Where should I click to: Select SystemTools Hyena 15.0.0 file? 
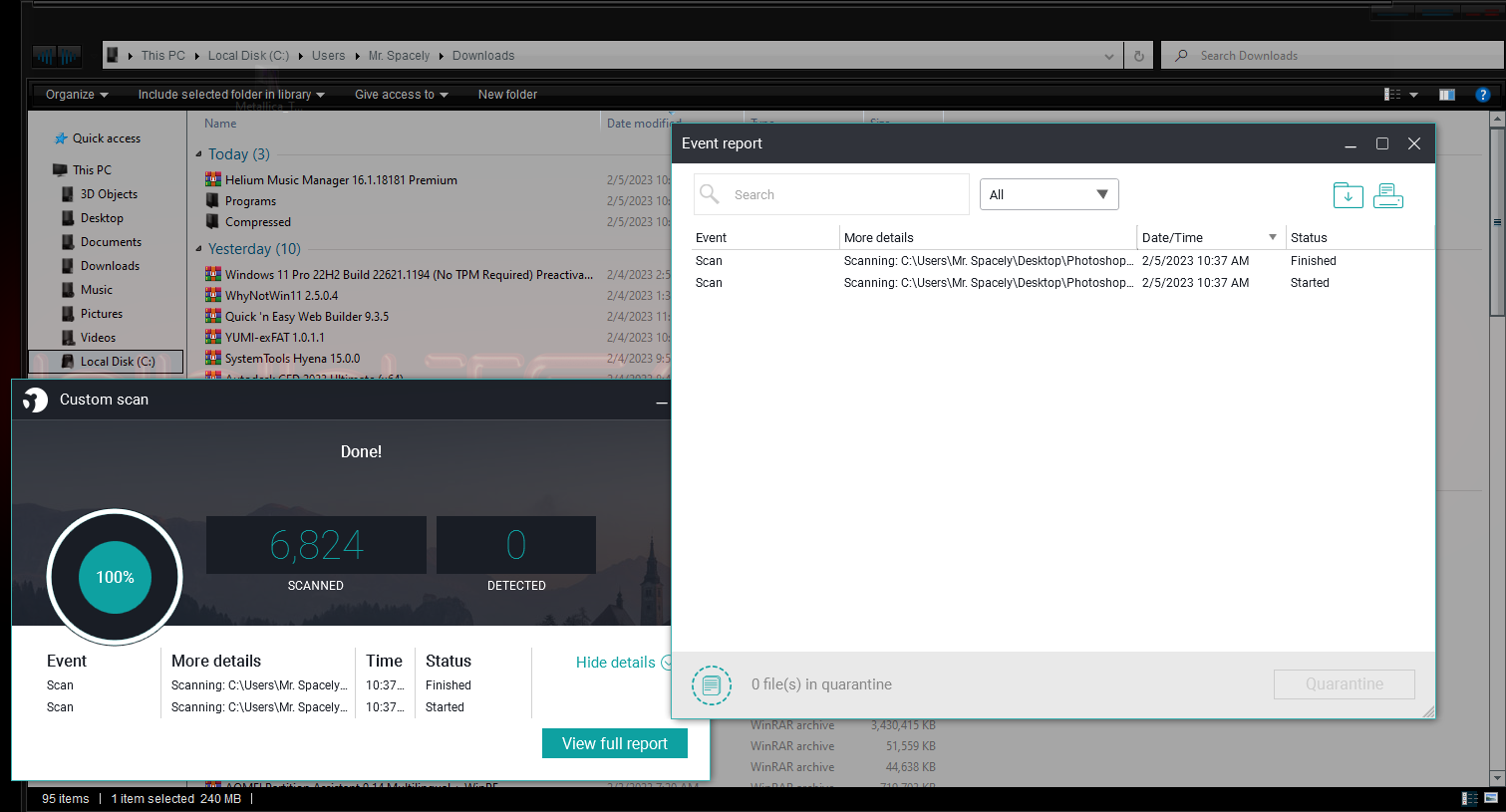coord(292,359)
